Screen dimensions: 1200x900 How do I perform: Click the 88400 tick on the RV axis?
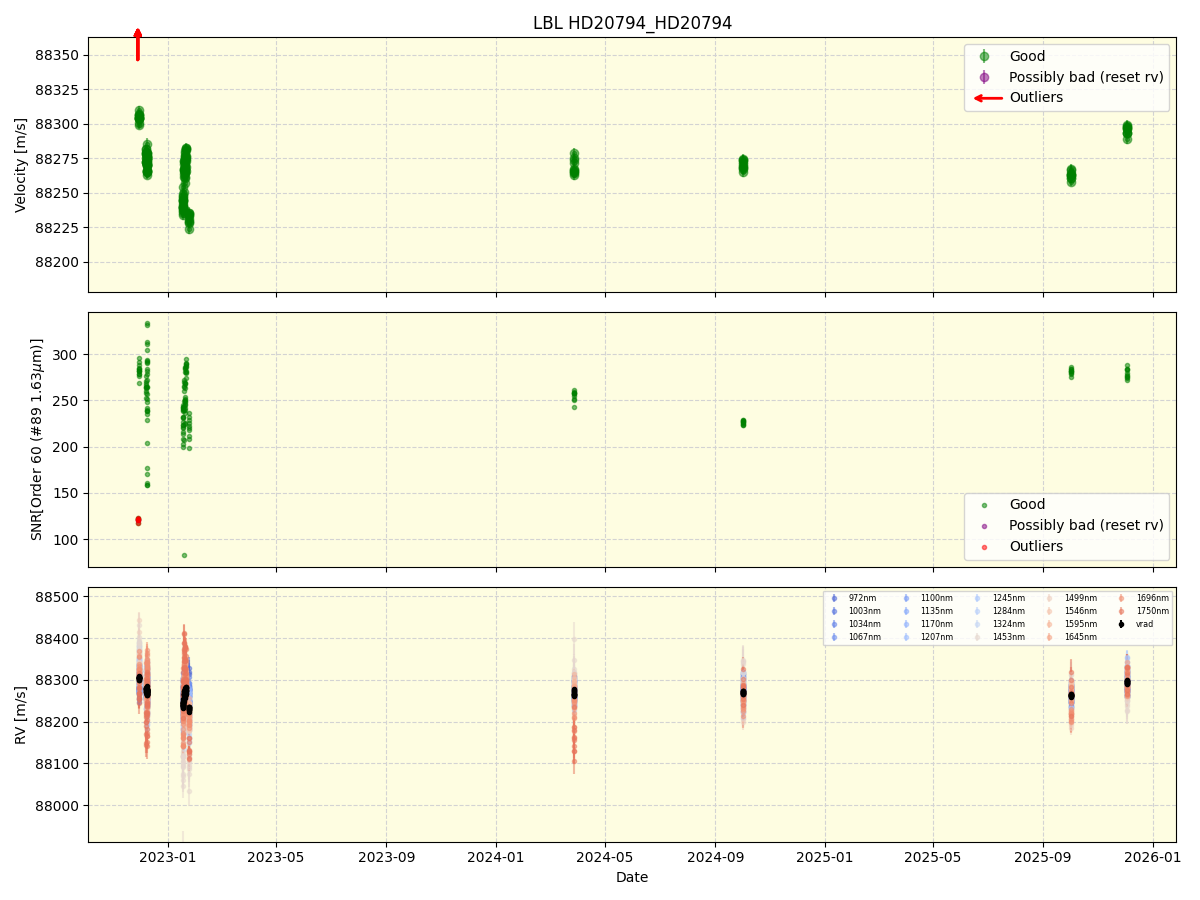coord(57,639)
